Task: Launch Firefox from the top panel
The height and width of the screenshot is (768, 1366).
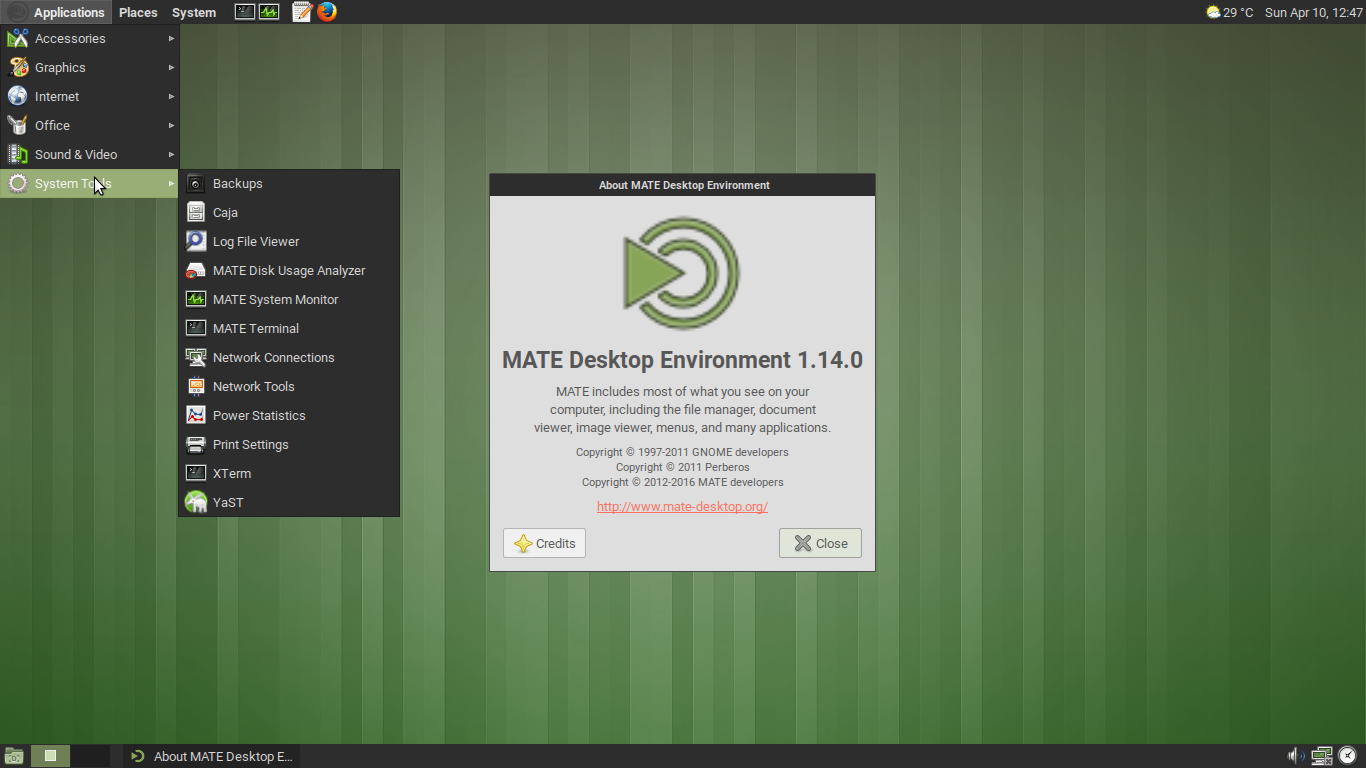Action: point(327,12)
